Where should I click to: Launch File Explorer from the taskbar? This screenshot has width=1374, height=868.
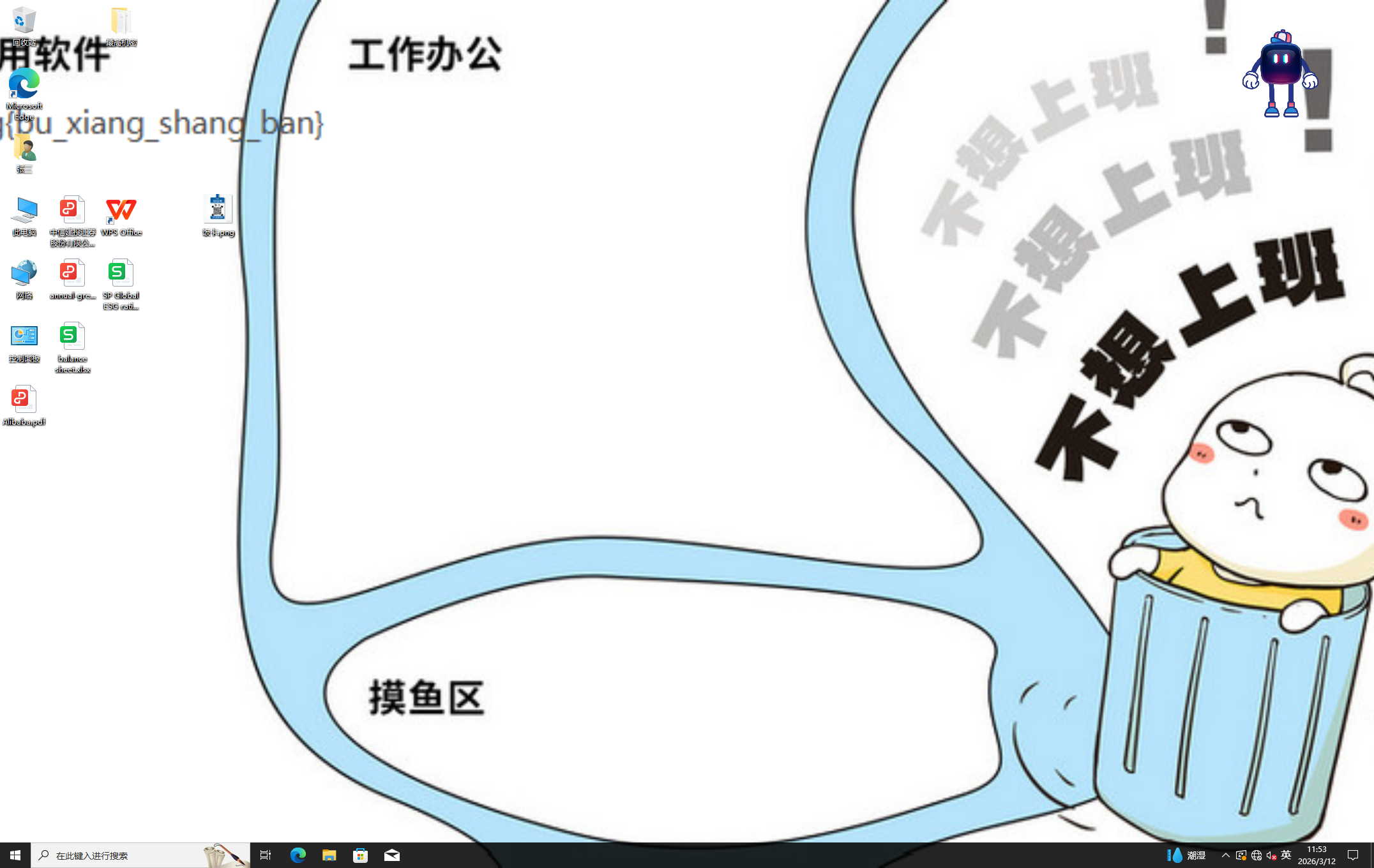(329, 855)
